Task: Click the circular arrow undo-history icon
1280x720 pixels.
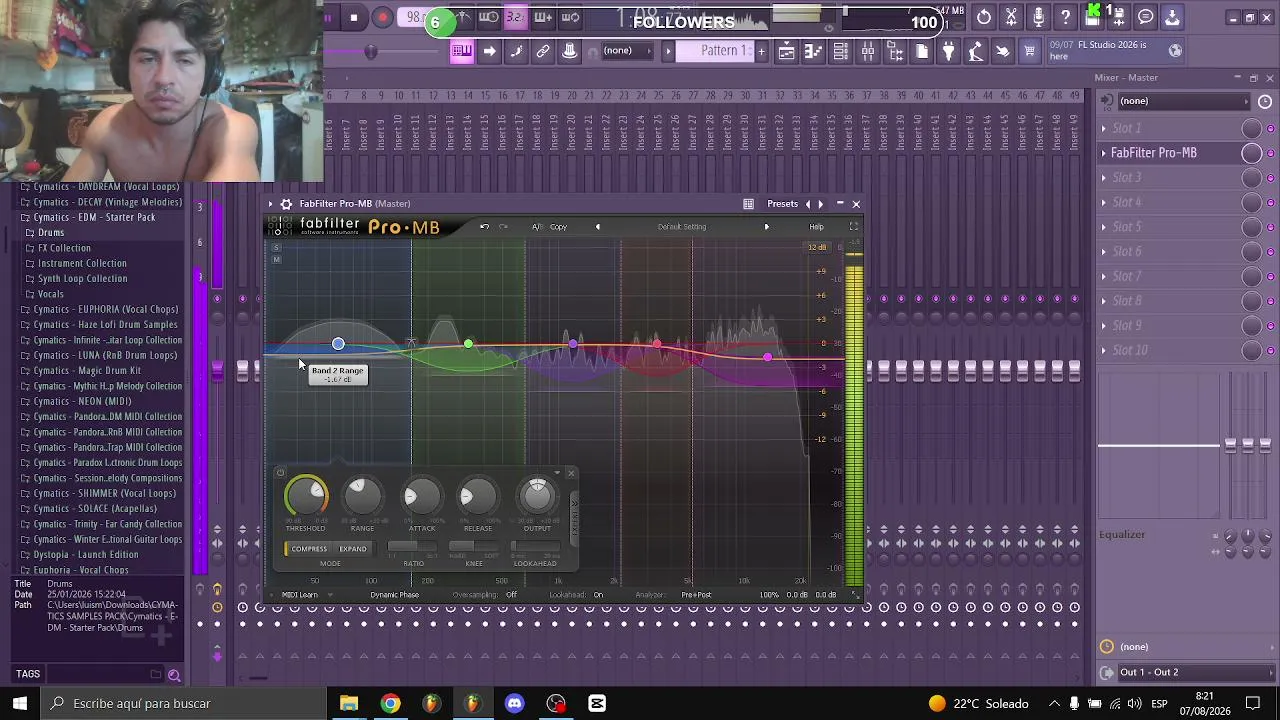Action: click(984, 17)
